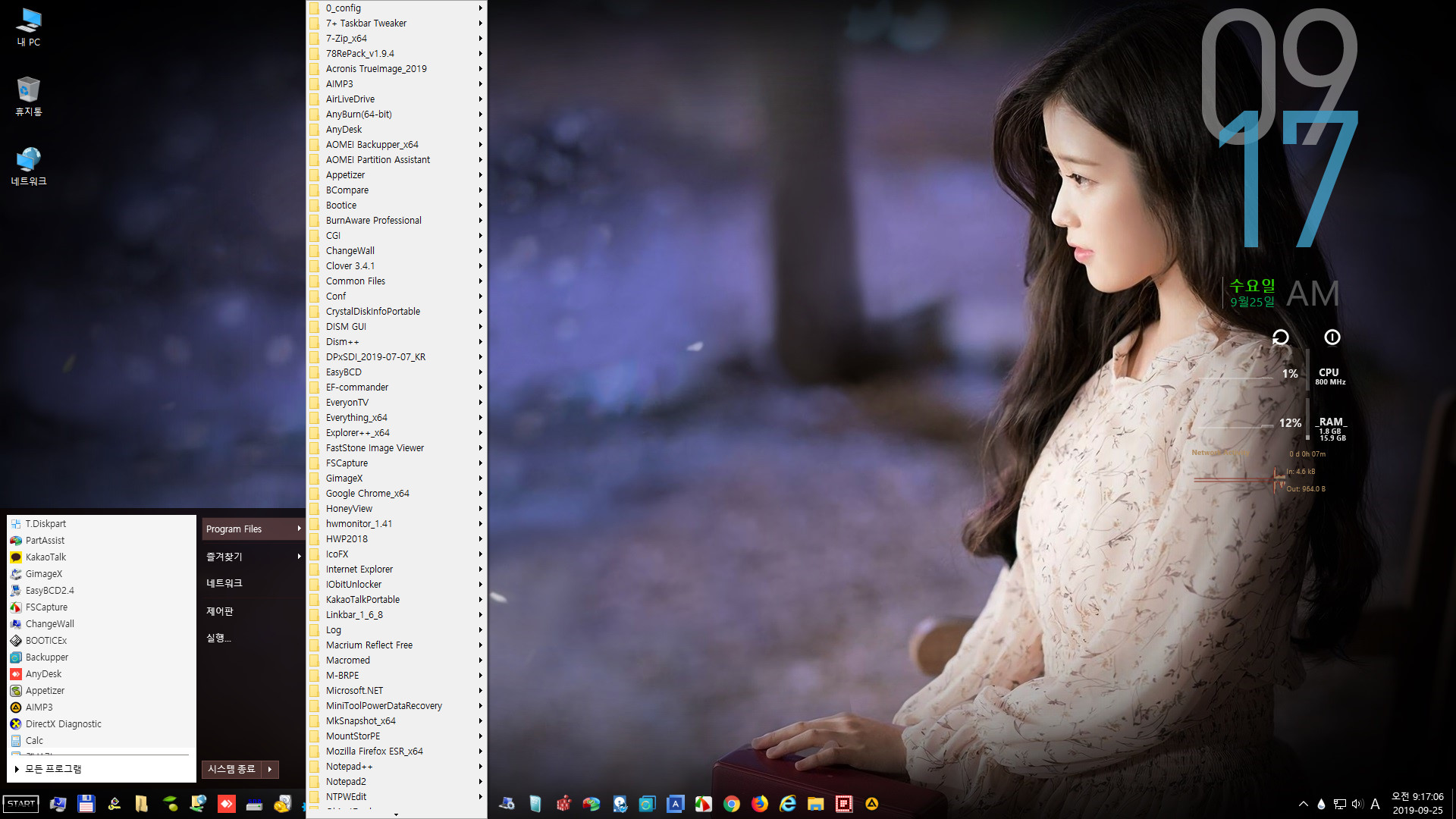This screenshot has height=819, width=1456.
Task: Open the NTPWEdit folder entry
Action: click(x=397, y=797)
